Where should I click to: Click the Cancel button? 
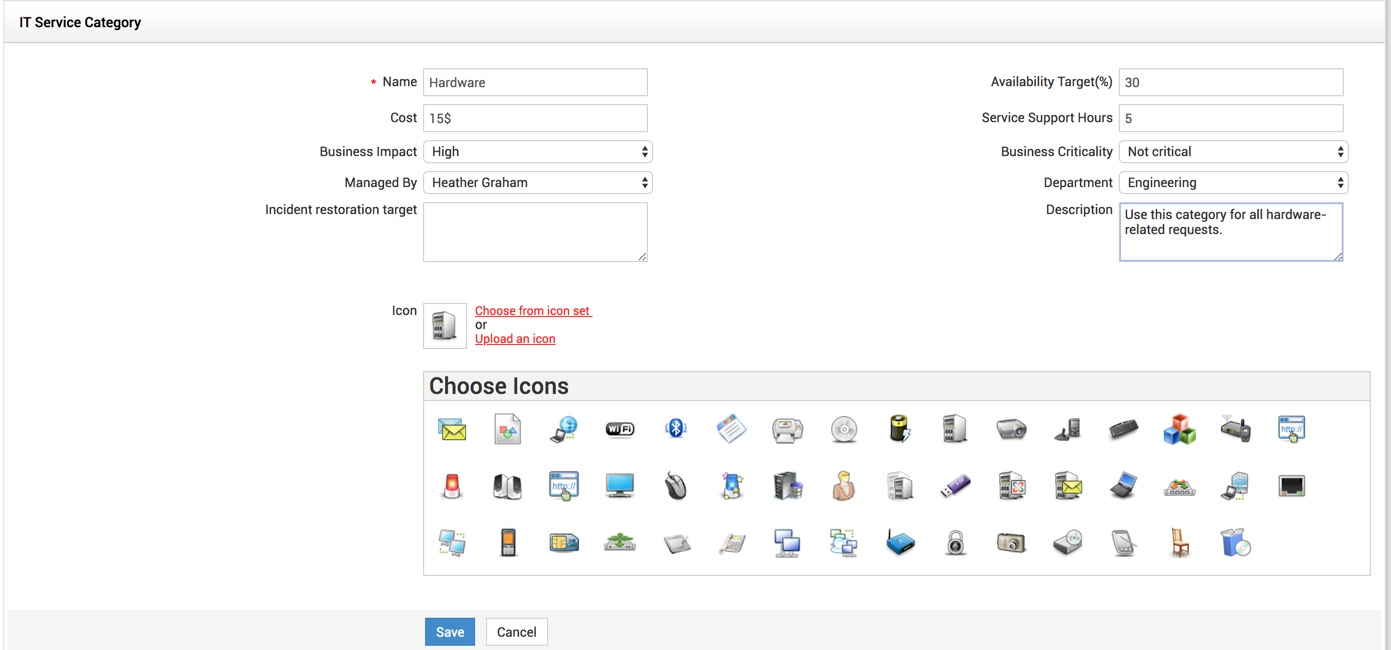(x=517, y=632)
